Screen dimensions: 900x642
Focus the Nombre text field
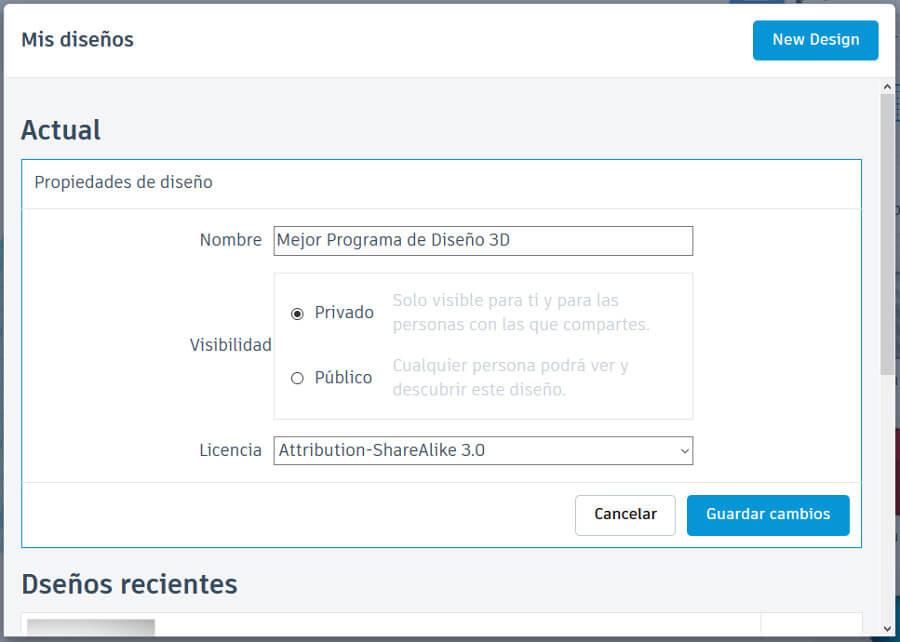482,241
